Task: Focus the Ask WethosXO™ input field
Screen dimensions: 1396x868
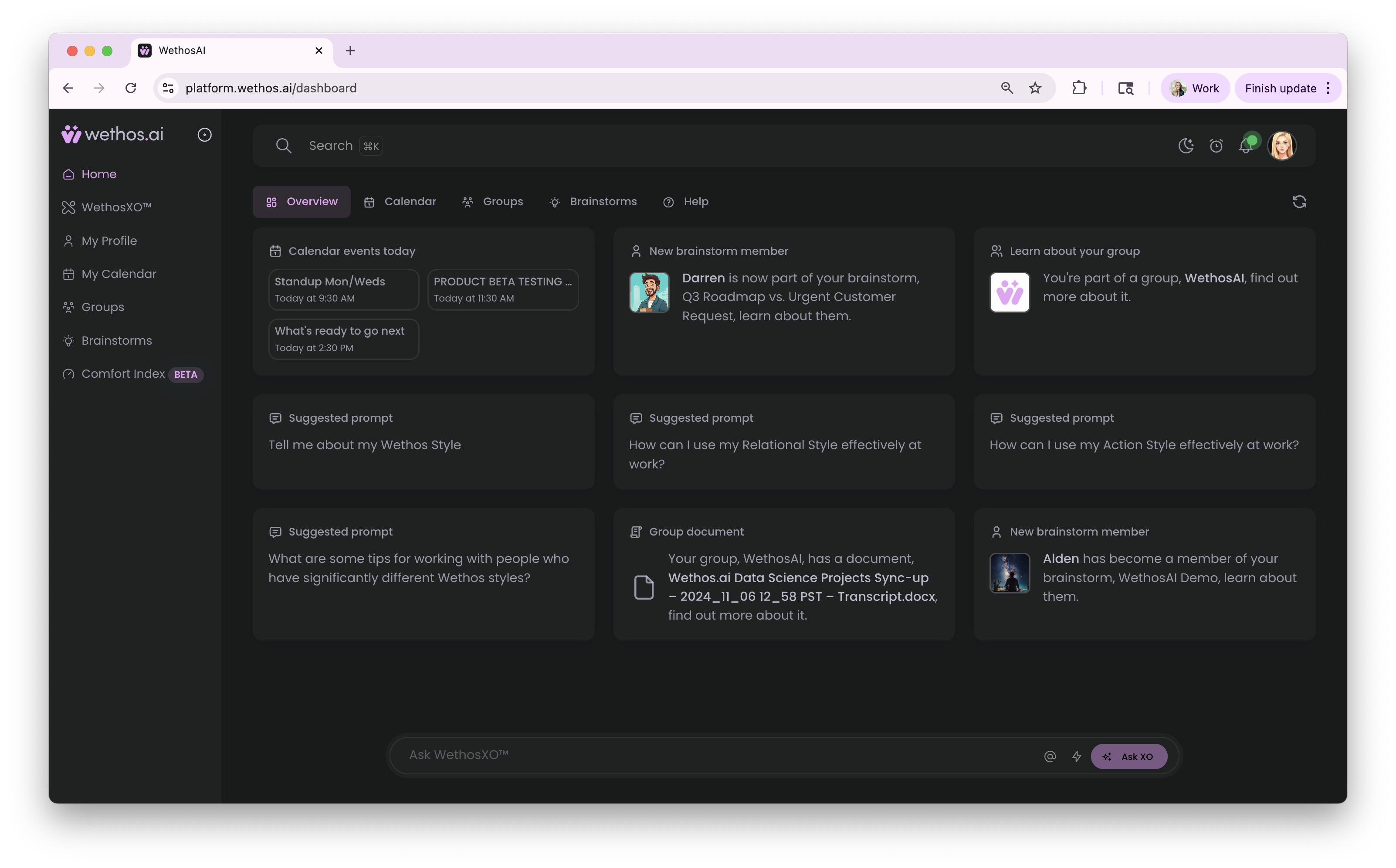Action: [718, 756]
